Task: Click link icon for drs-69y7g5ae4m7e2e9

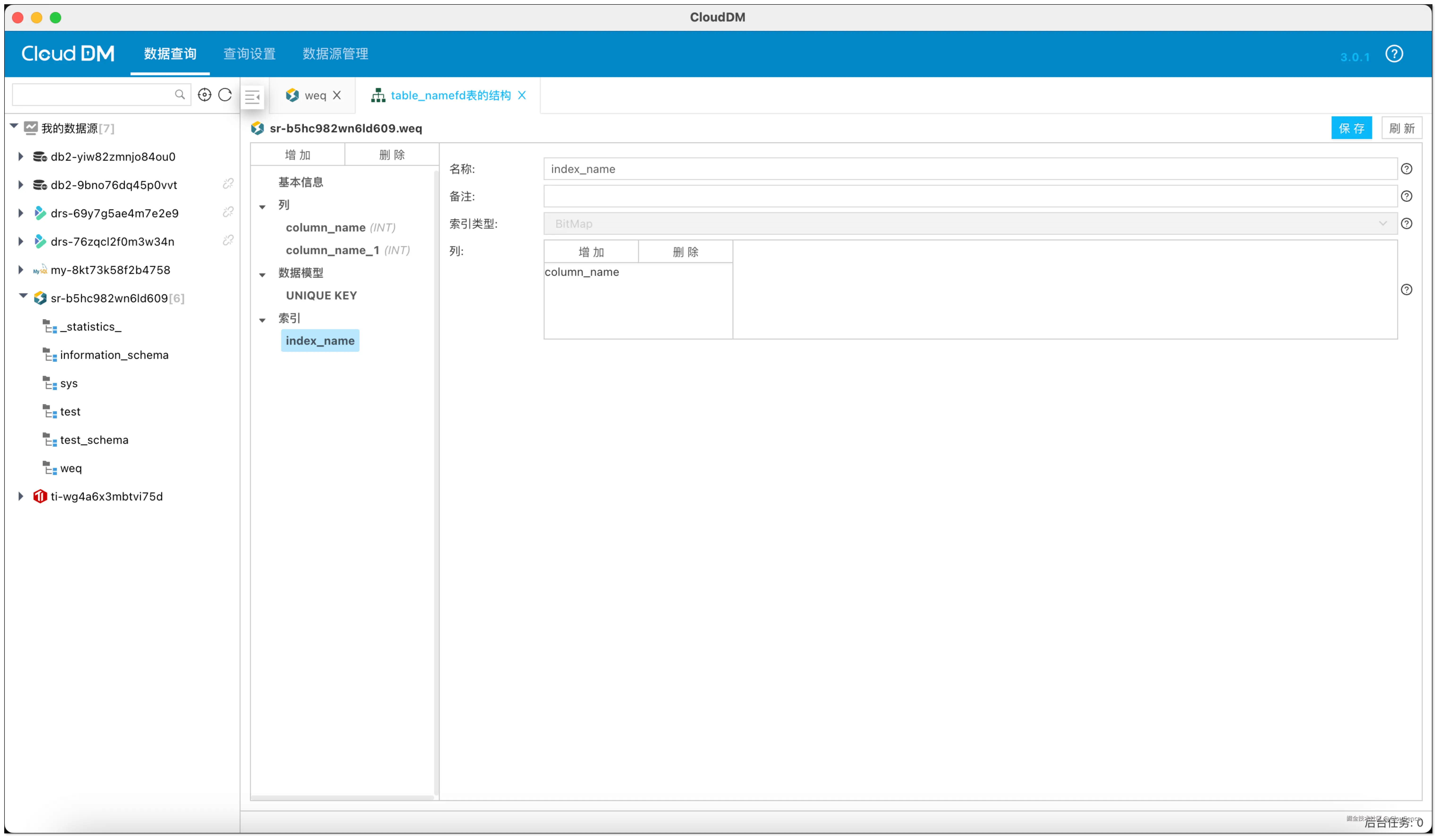Action: pyautogui.click(x=229, y=212)
